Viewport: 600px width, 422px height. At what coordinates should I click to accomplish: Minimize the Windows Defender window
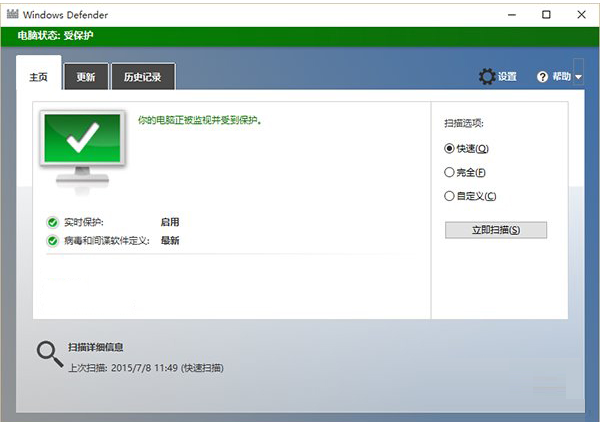click(512, 15)
